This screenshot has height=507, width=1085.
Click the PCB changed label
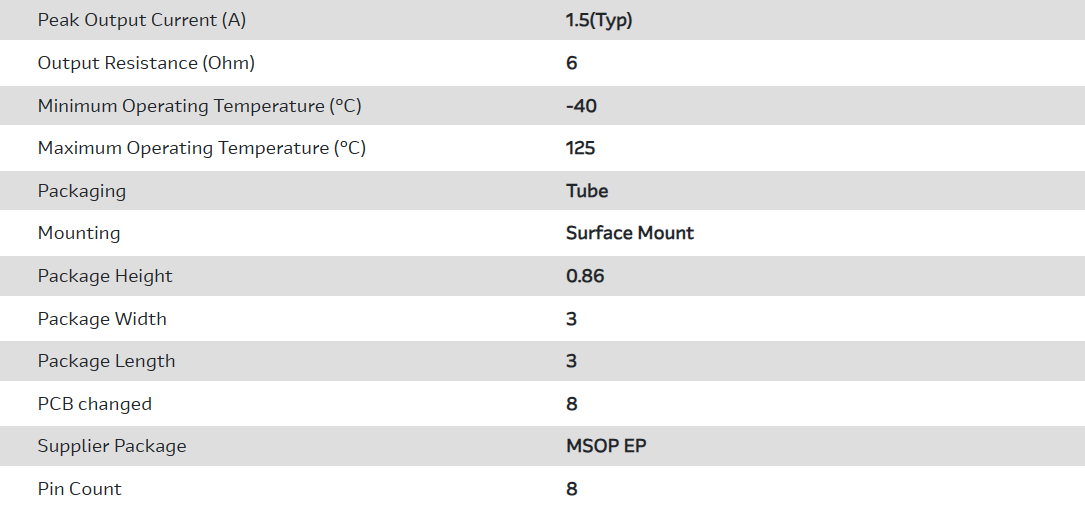(95, 404)
